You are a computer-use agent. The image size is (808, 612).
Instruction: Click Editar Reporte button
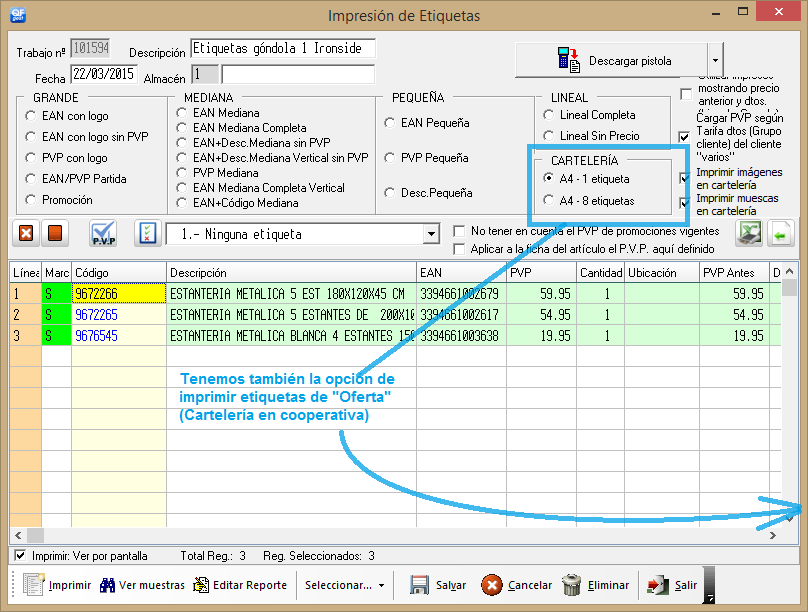point(240,585)
